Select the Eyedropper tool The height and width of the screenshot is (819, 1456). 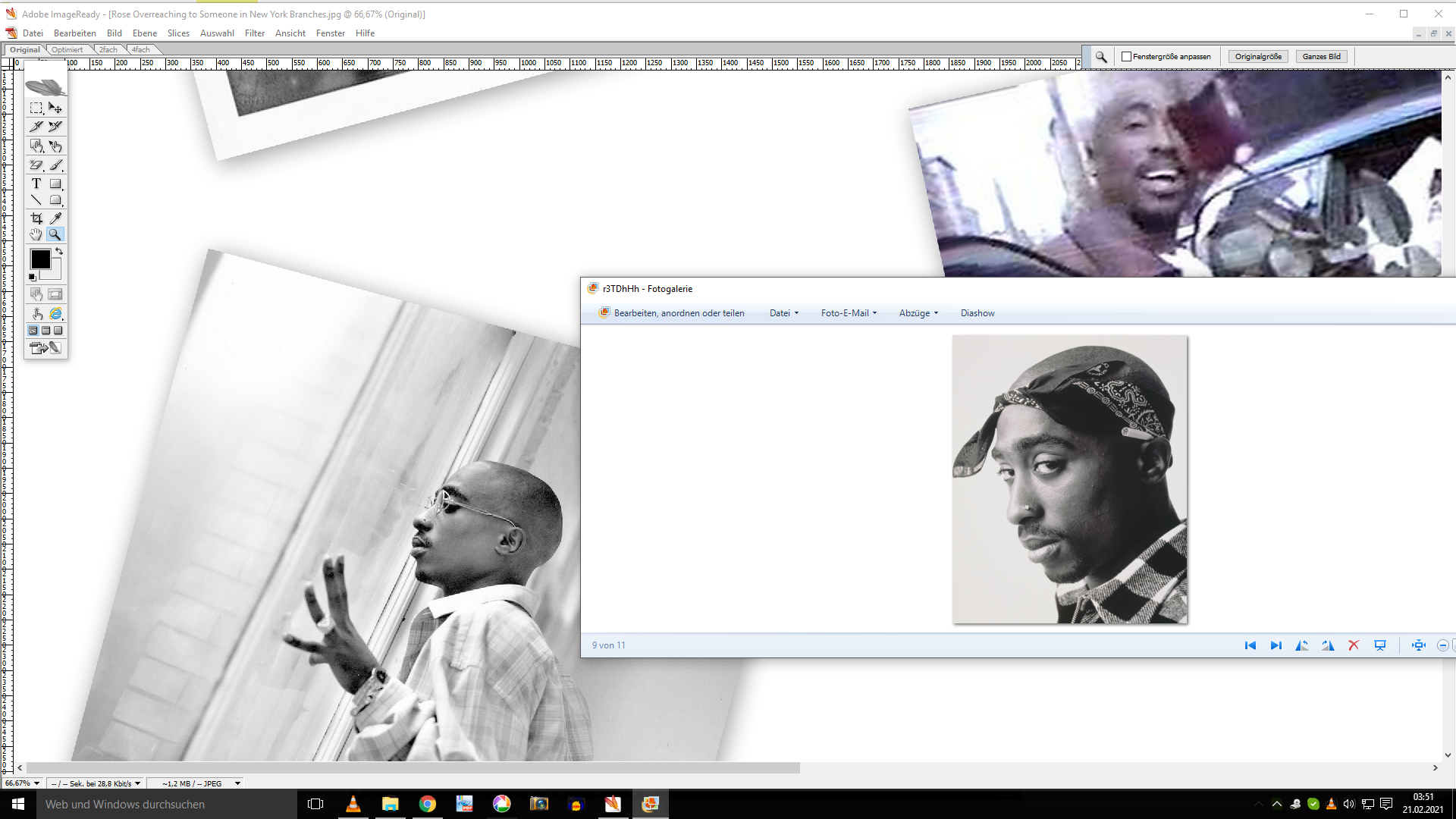pos(55,218)
